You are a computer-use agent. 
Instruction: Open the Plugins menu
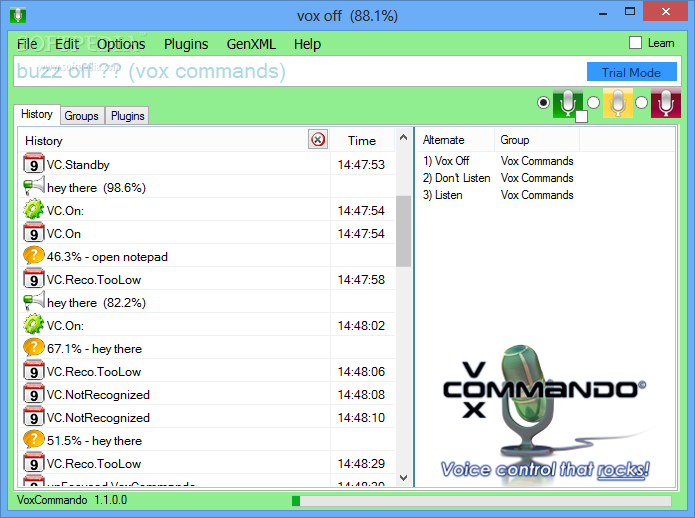[186, 44]
